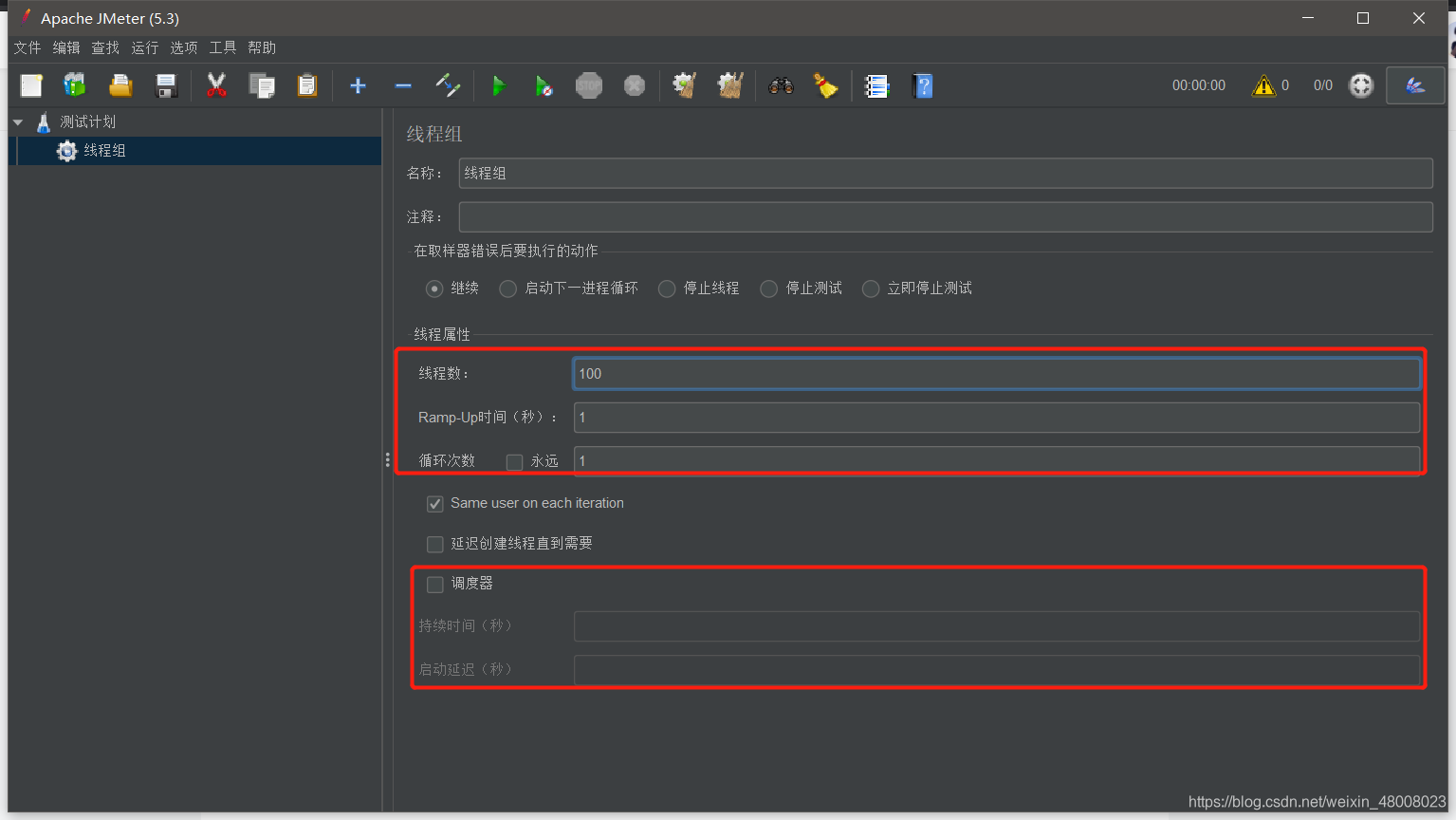Open the 运行 menu
The height and width of the screenshot is (820, 1456).
[145, 47]
